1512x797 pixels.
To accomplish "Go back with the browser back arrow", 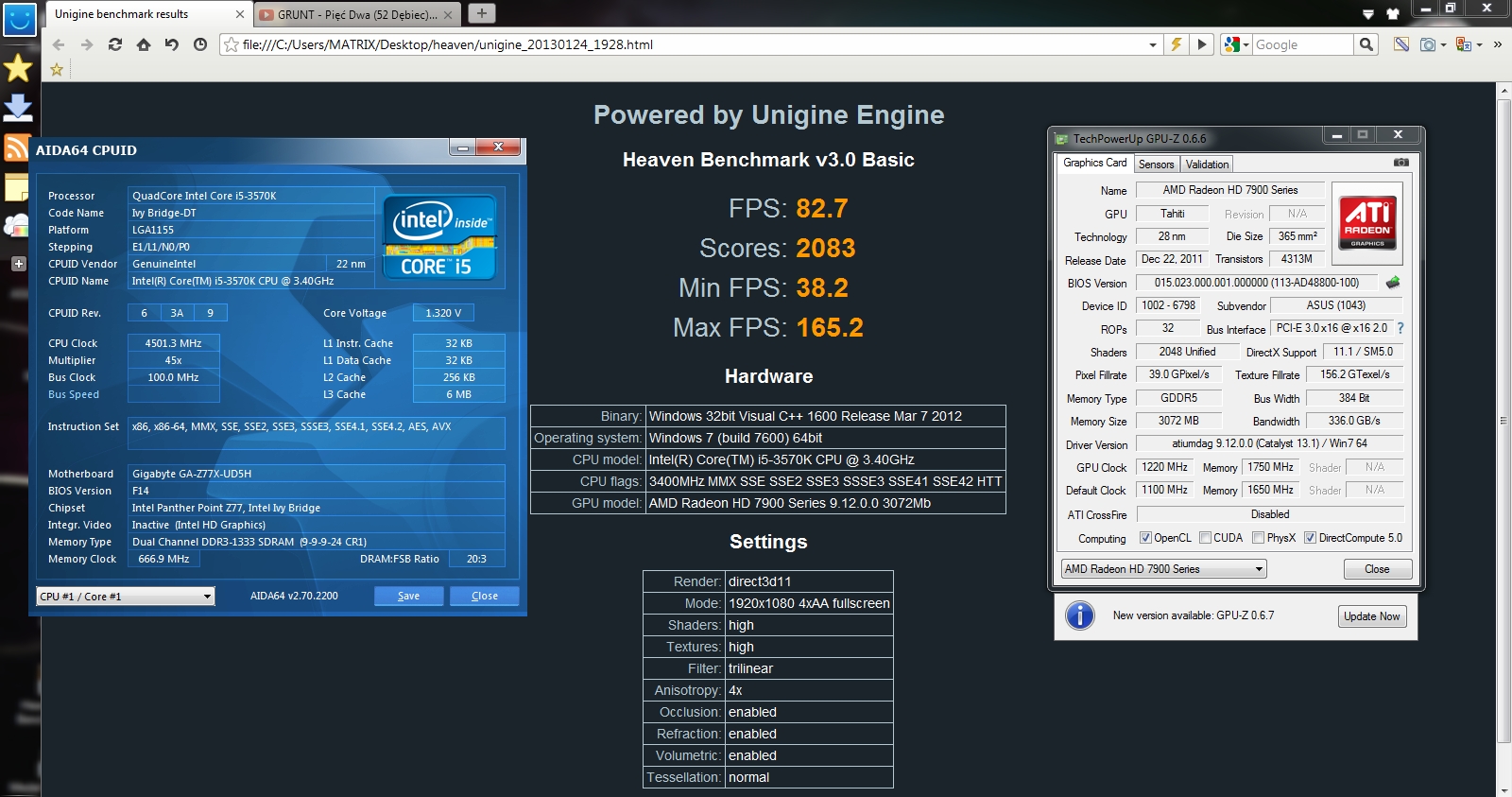I will click(x=59, y=44).
